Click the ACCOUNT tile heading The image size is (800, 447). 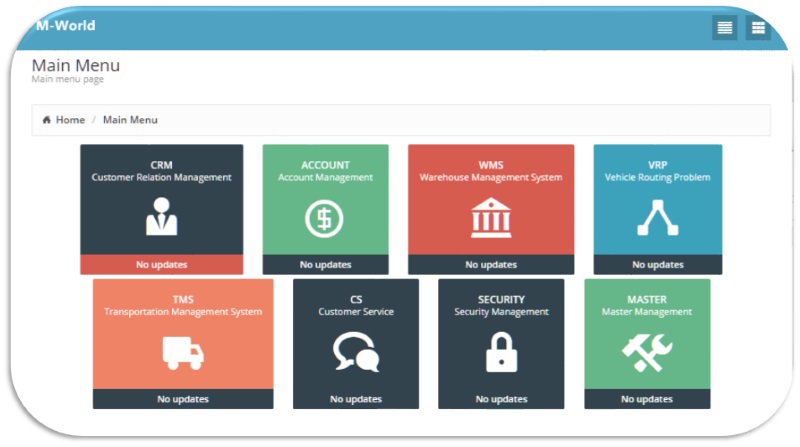(x=326, y=165)
